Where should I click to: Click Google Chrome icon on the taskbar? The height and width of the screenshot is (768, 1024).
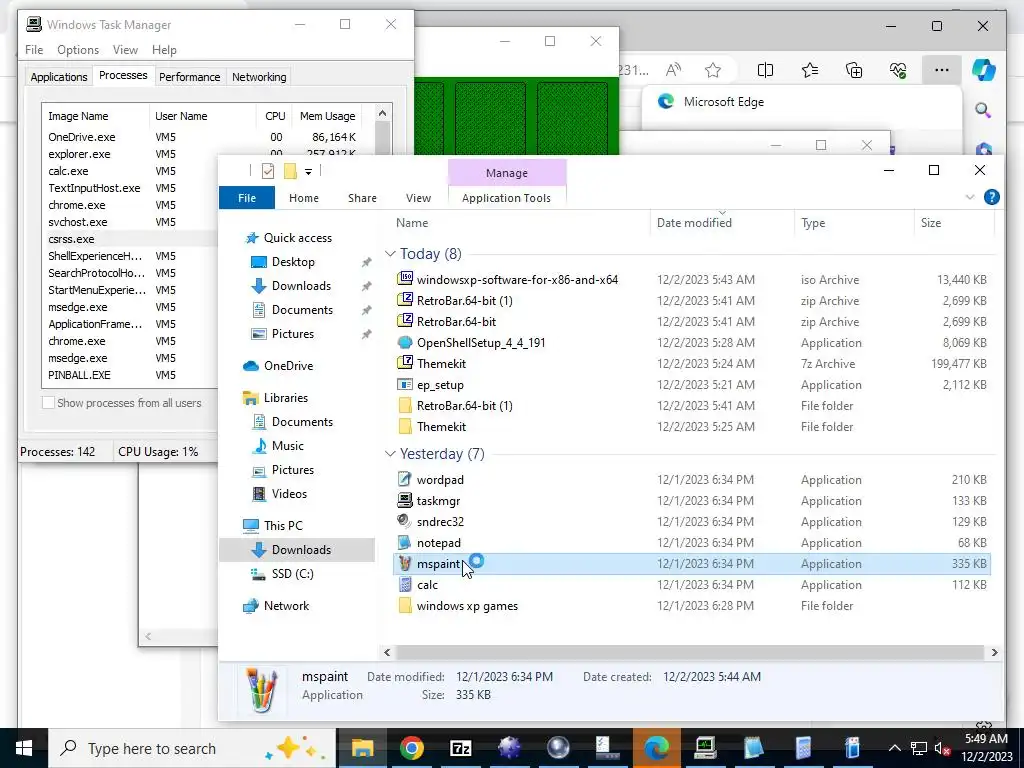pos(411,748)
